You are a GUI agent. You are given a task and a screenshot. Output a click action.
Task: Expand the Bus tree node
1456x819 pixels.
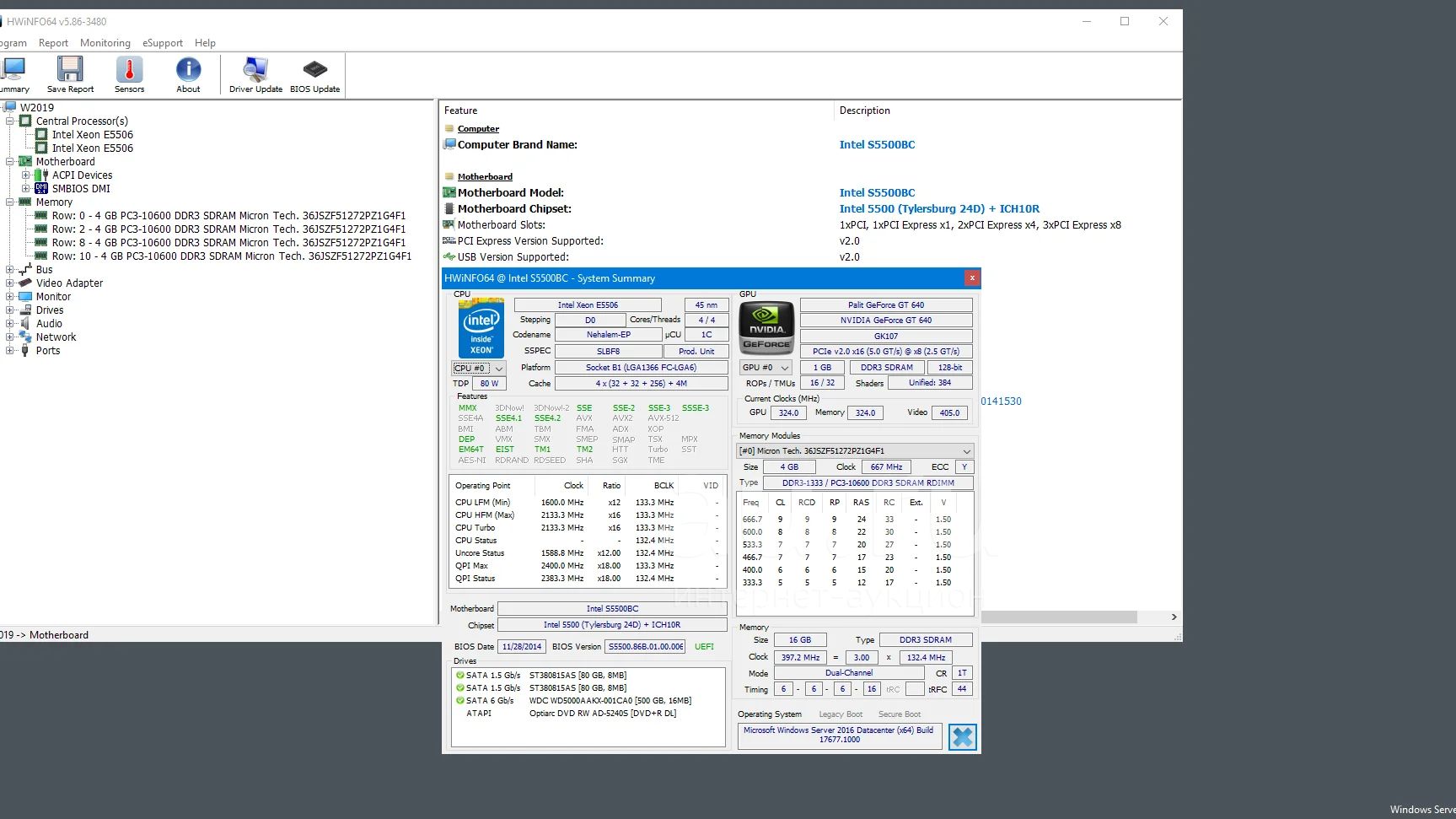(9, 269)
